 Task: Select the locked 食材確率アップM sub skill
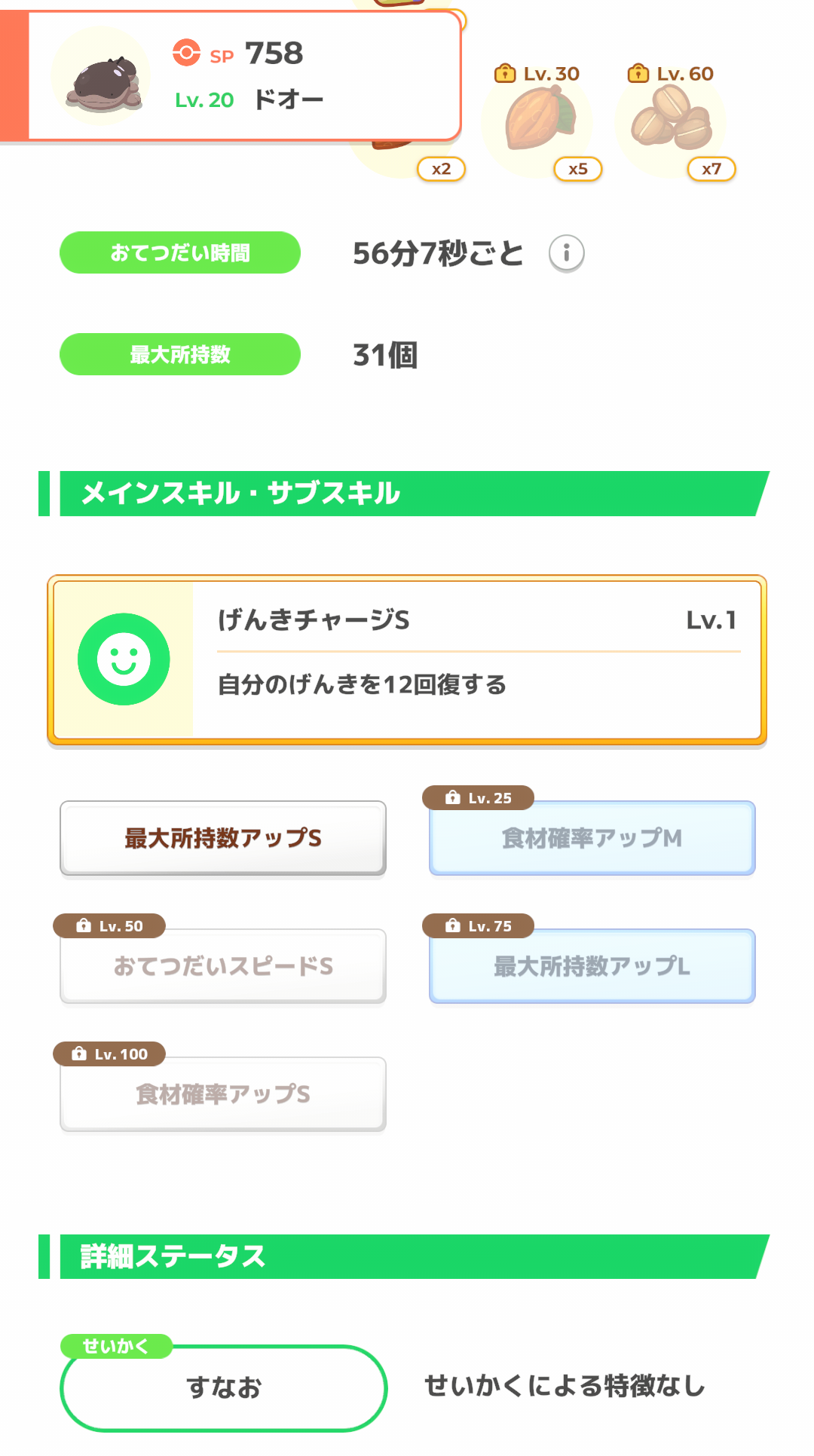click(x=592, y=838)
